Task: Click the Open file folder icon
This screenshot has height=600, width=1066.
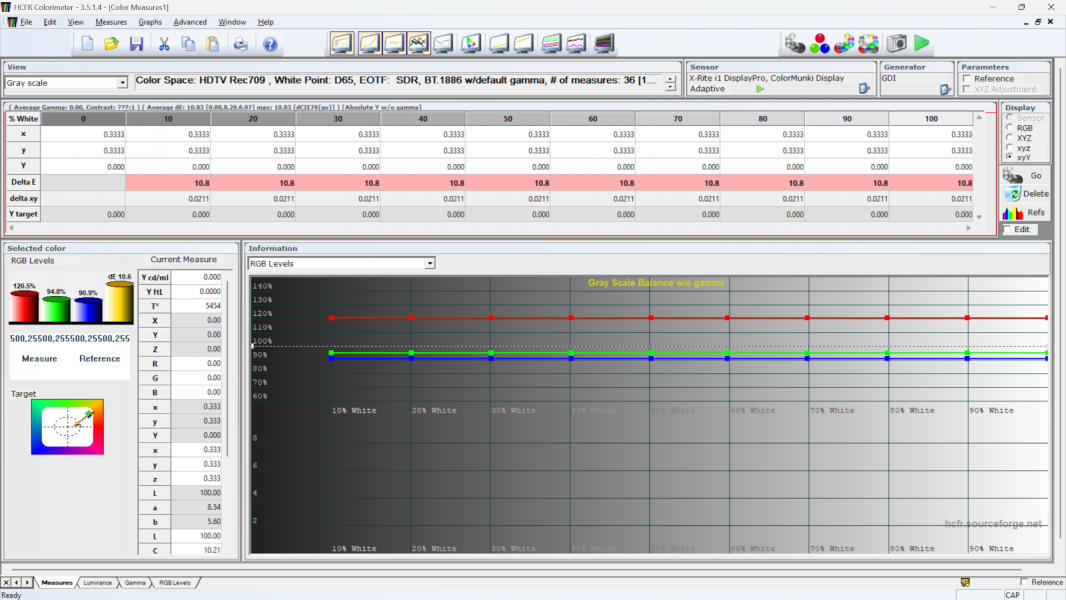Action: 111,44
